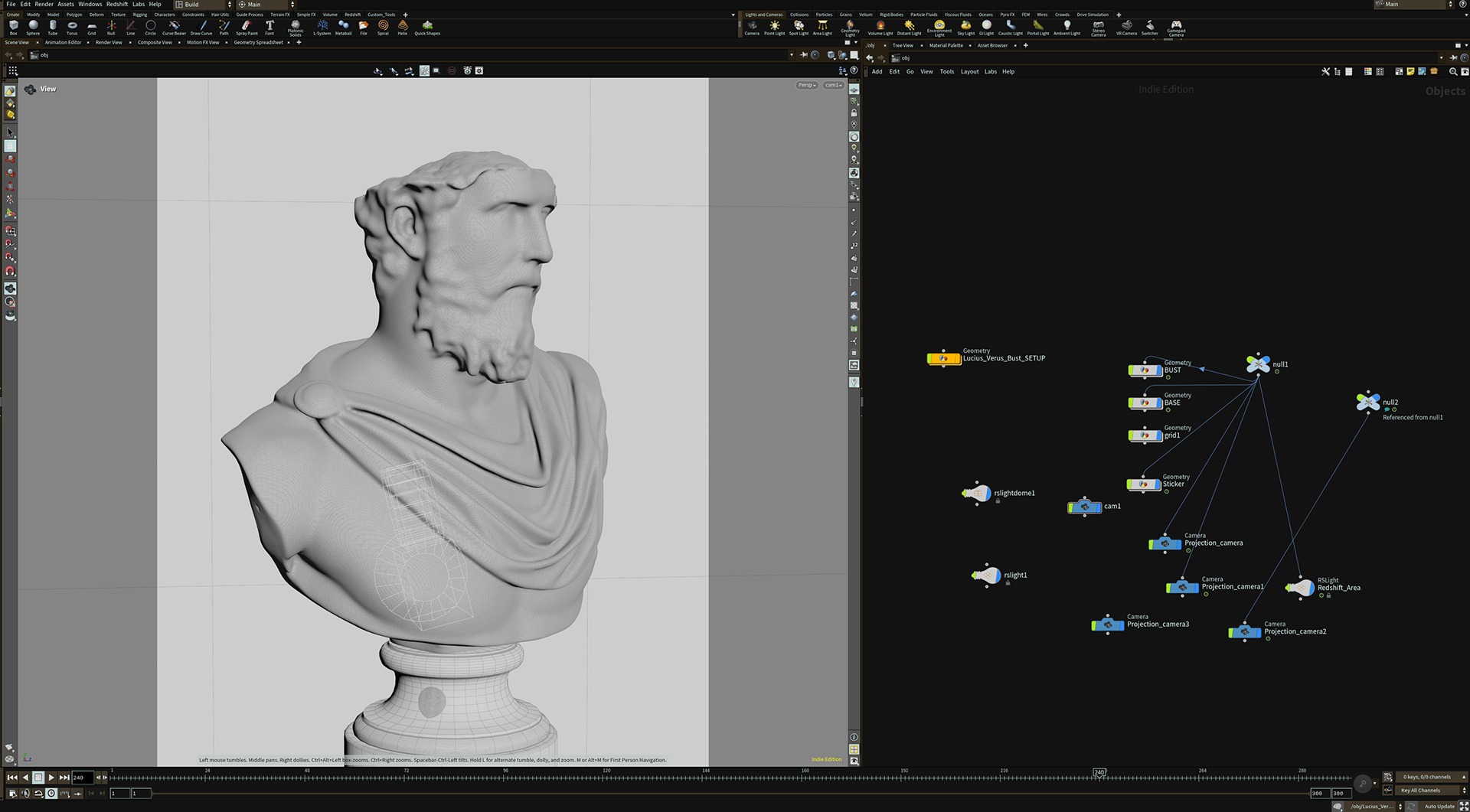Open the Main dropdown at top right

1413,5
